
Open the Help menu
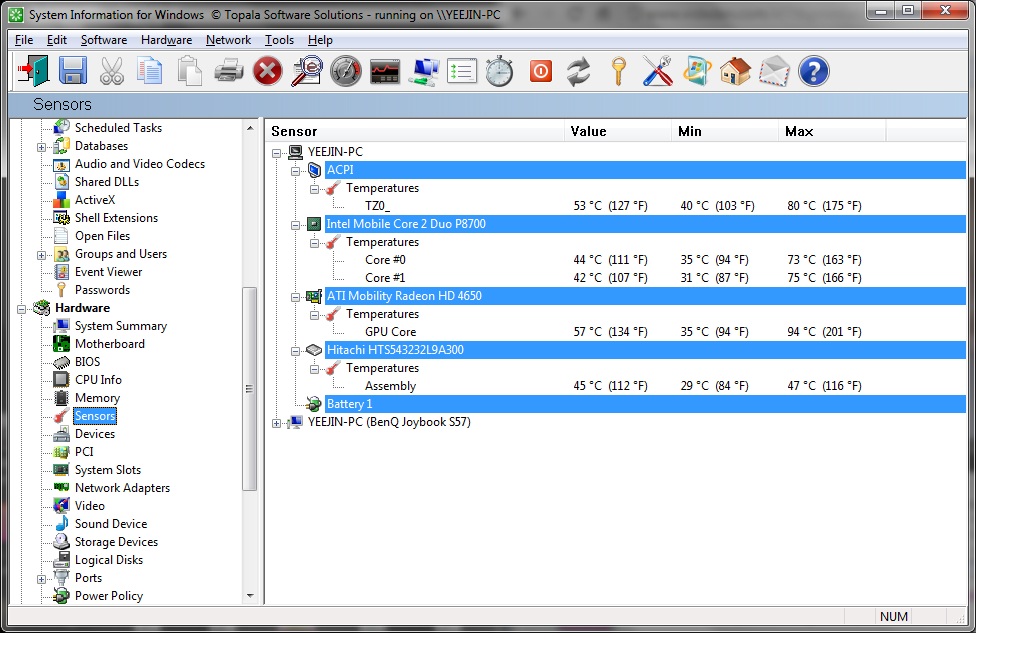click(x=320, y=40)
